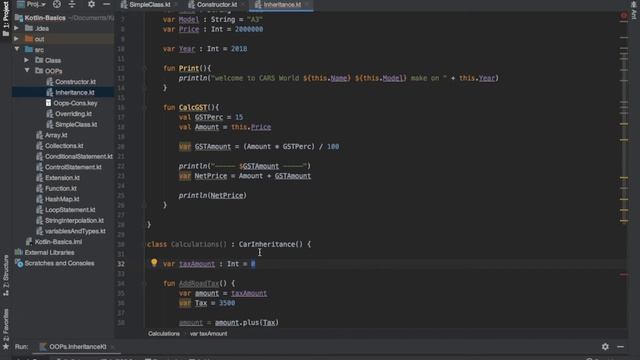
Task: Click the AddRoadTax function name
Action: pos(199,283)
